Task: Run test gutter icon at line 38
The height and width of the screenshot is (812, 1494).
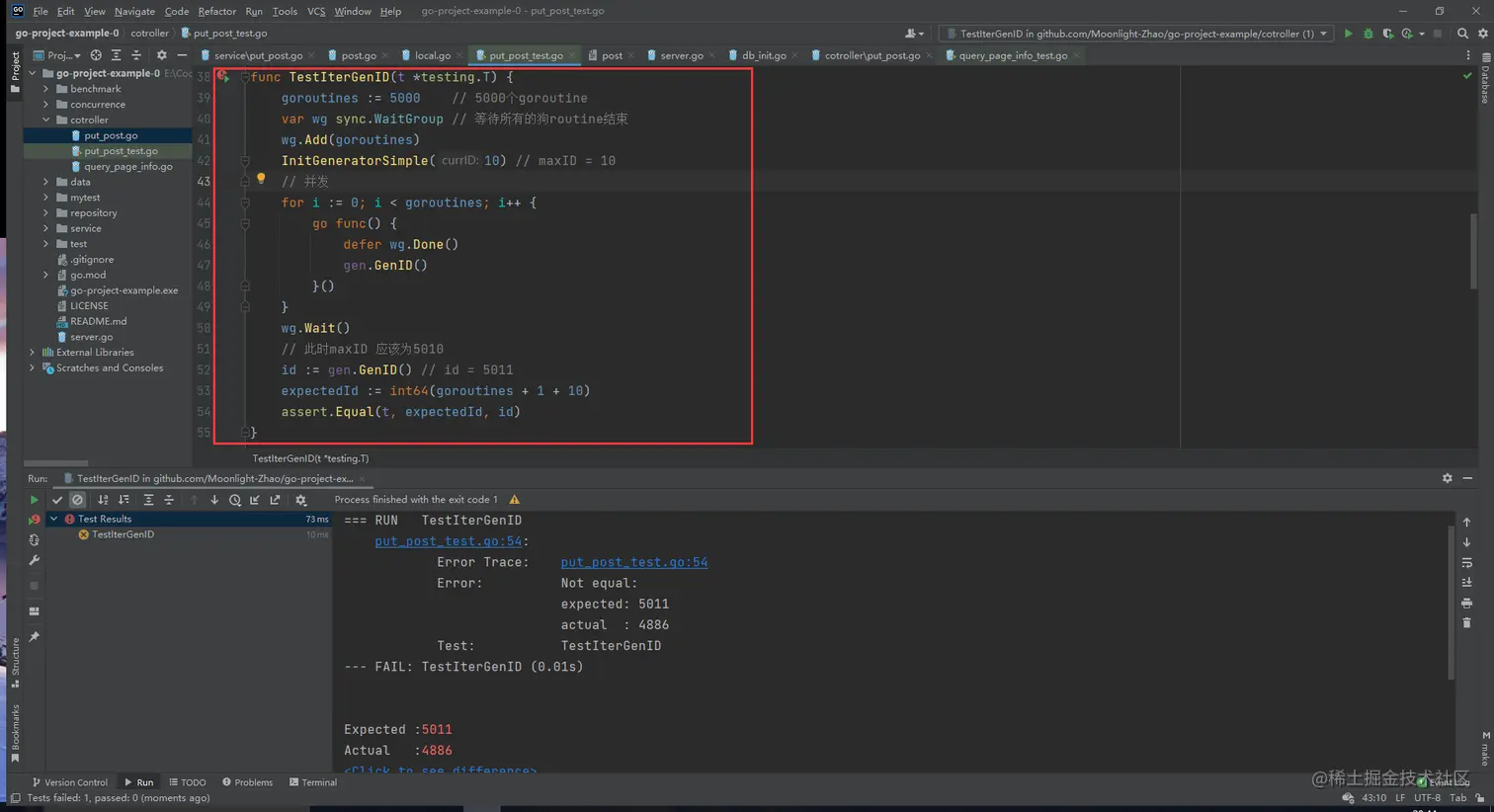Action: [x=223, y=76]
